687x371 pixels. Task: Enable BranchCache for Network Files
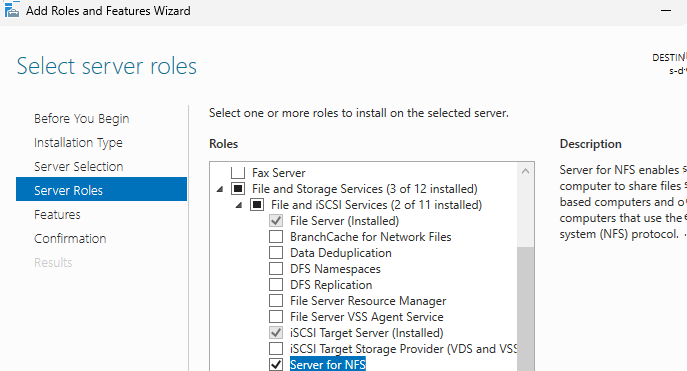(276, 237)
